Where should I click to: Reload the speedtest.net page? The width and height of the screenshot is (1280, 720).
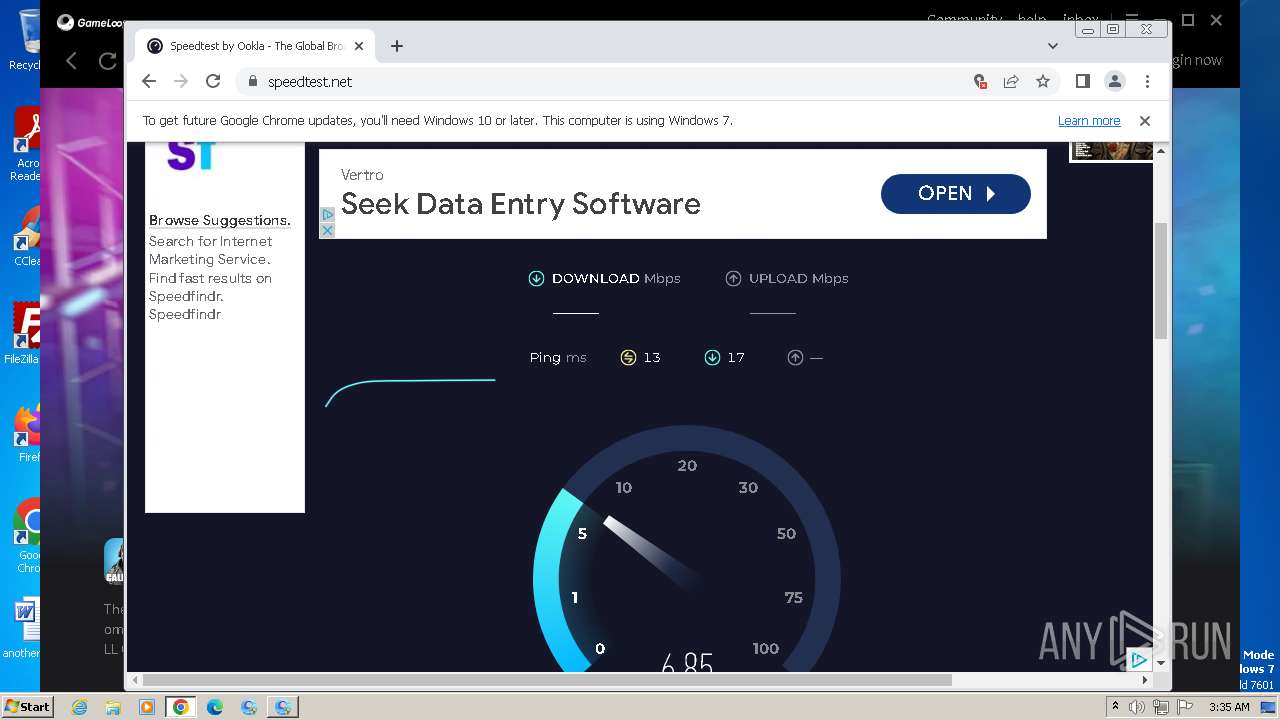coord(213,82)
